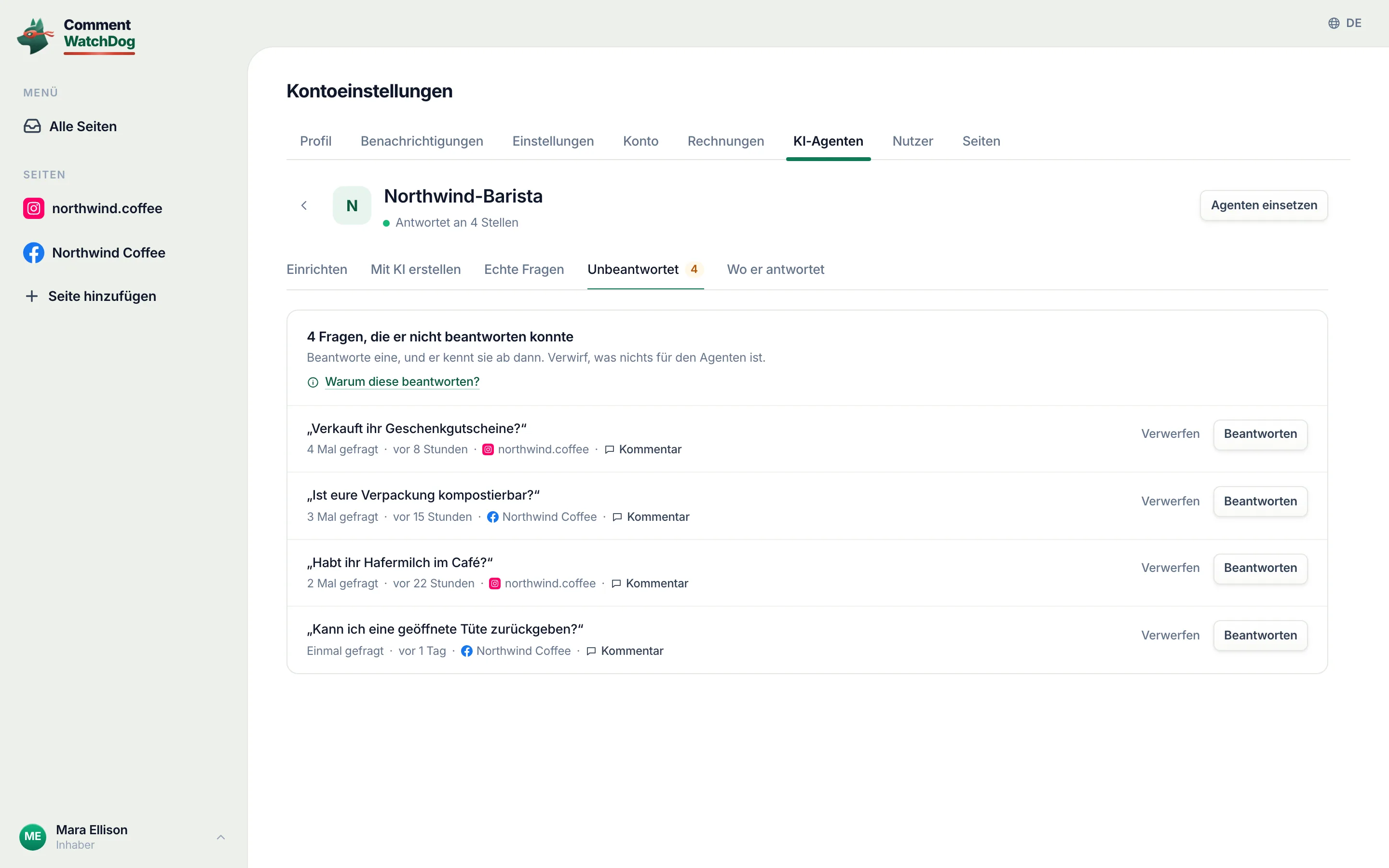This screenshot has width=1389, height=868.
Task: Click the ME avatar of Mara Ellison
Action: (x=33, y=837)
